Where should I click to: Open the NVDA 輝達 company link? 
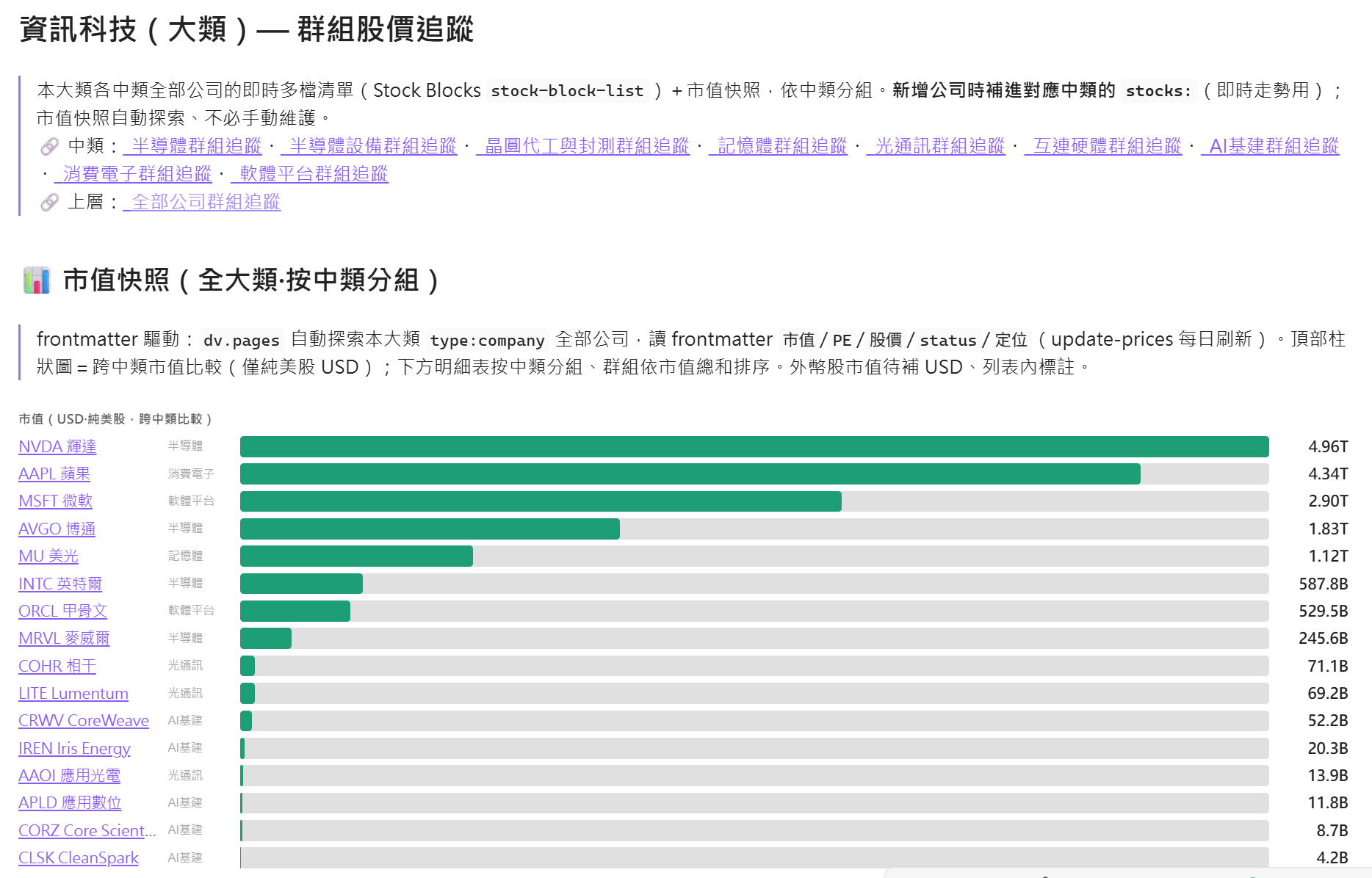[57, 446]
